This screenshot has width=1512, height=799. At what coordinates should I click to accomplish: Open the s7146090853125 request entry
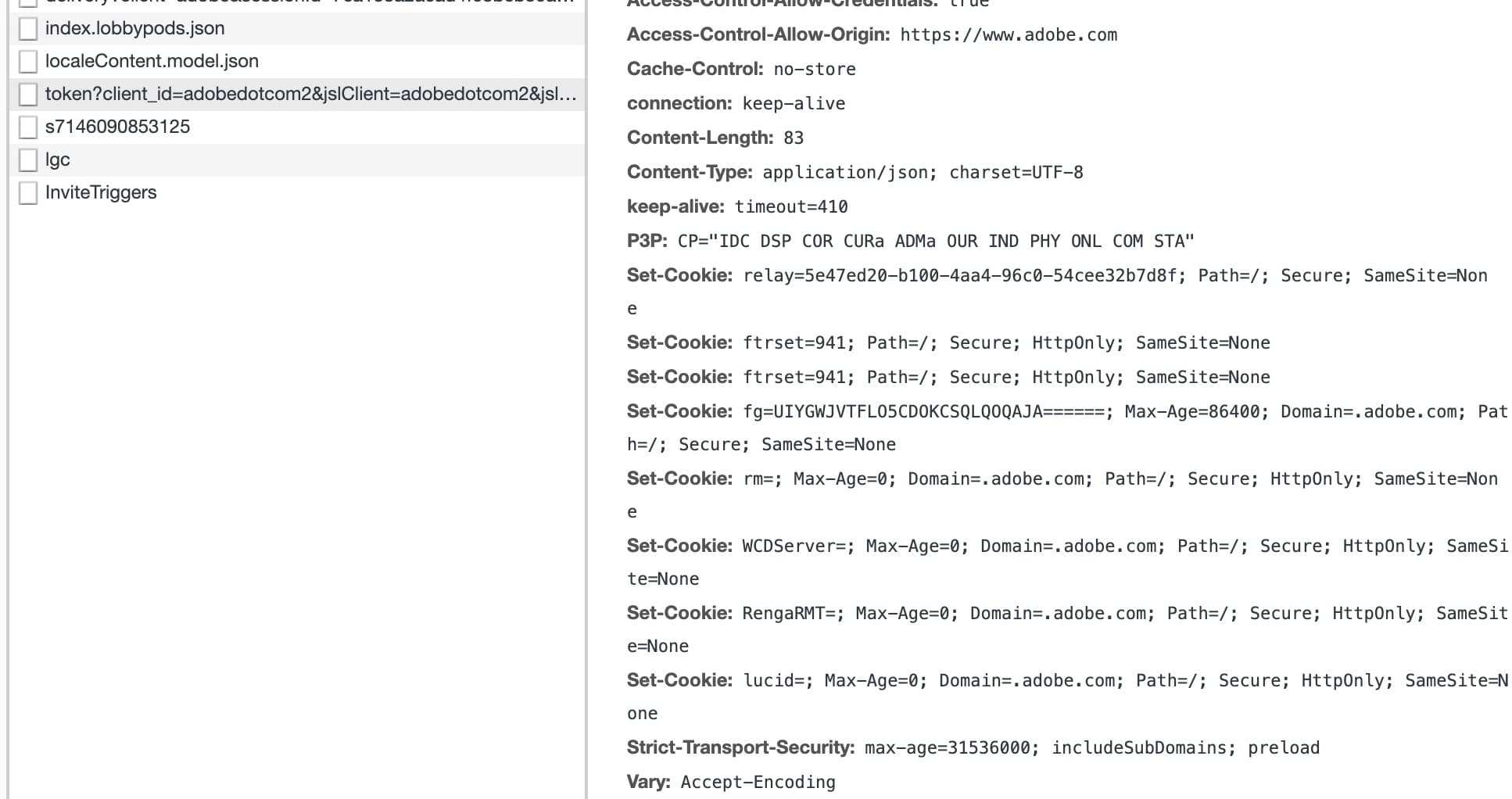tap(117, 127)
